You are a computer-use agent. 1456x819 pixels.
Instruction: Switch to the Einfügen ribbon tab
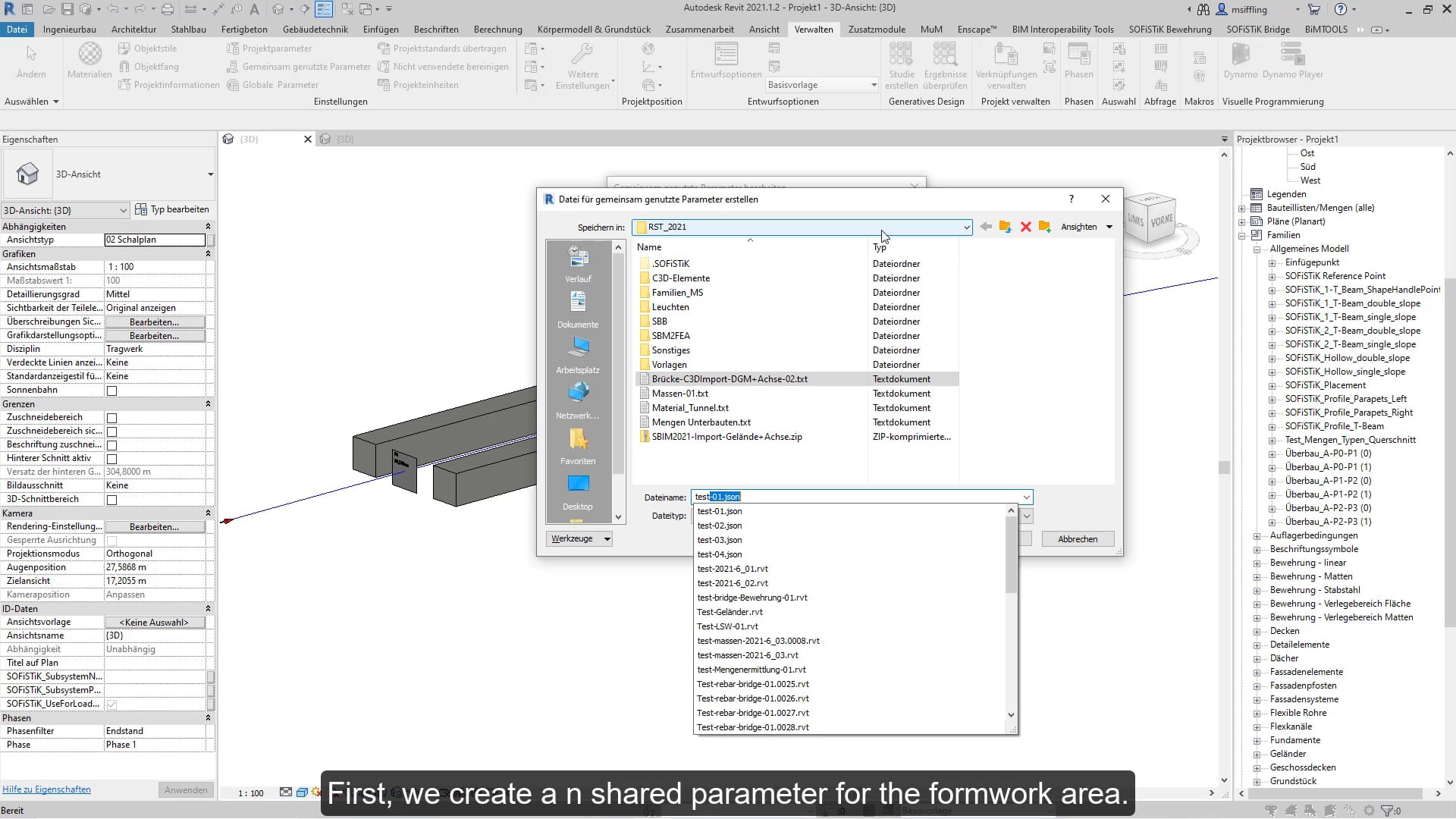(x=381, y=30)
